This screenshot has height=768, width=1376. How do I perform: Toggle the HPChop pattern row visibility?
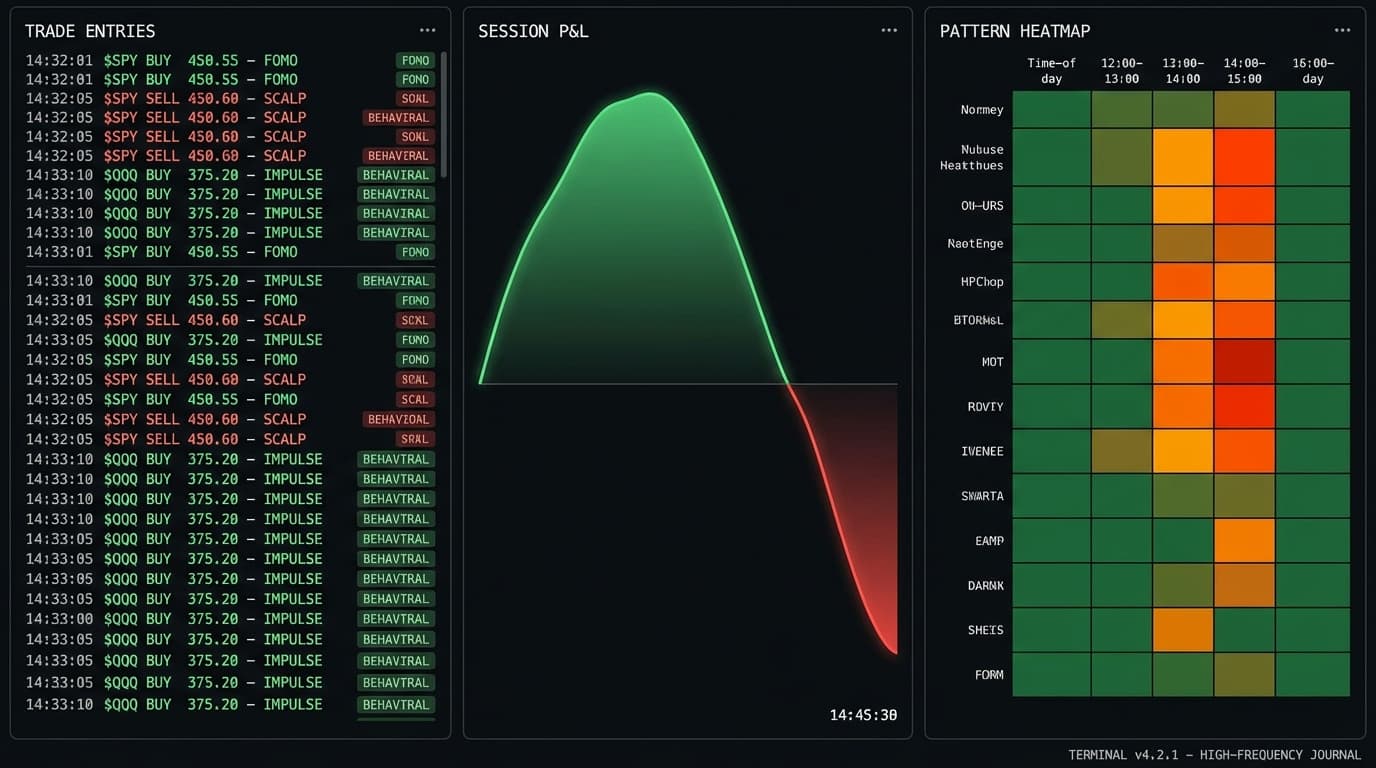pos(981,281)
